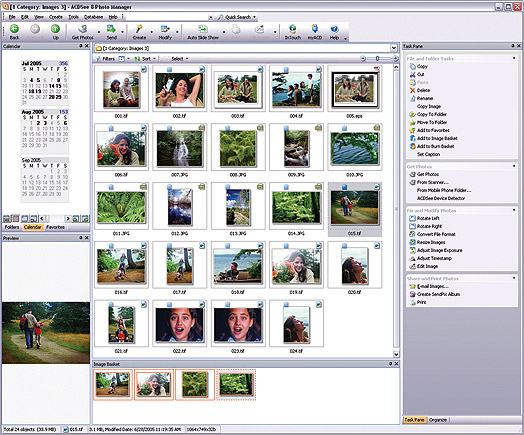The height and width of the screenshot is (435, 524).
Task: Toggle the tag marker on 002.tif thumbnail
Action: click(169, 69)
